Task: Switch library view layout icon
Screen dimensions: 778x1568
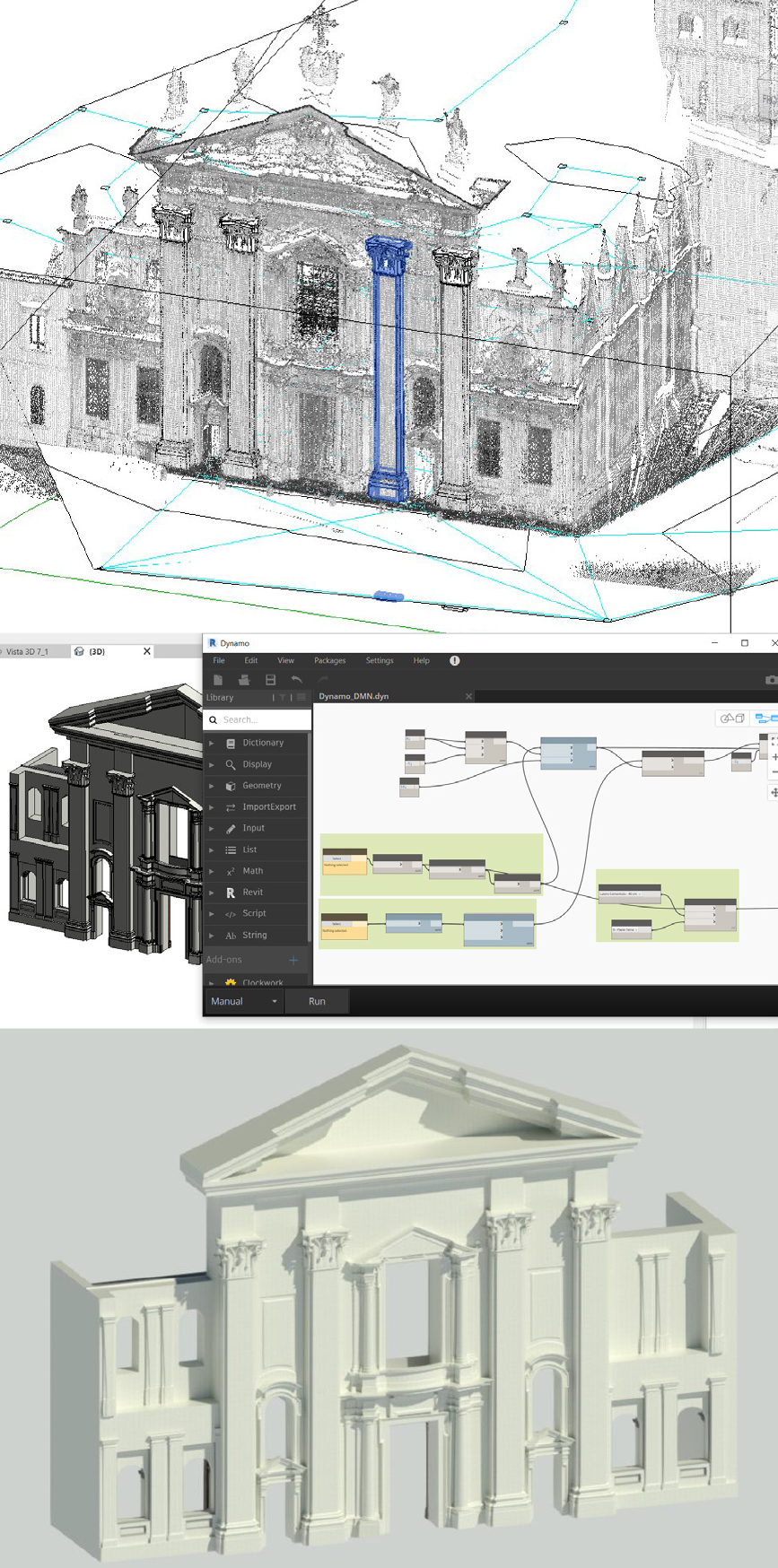Action: (x=302, y=697)
